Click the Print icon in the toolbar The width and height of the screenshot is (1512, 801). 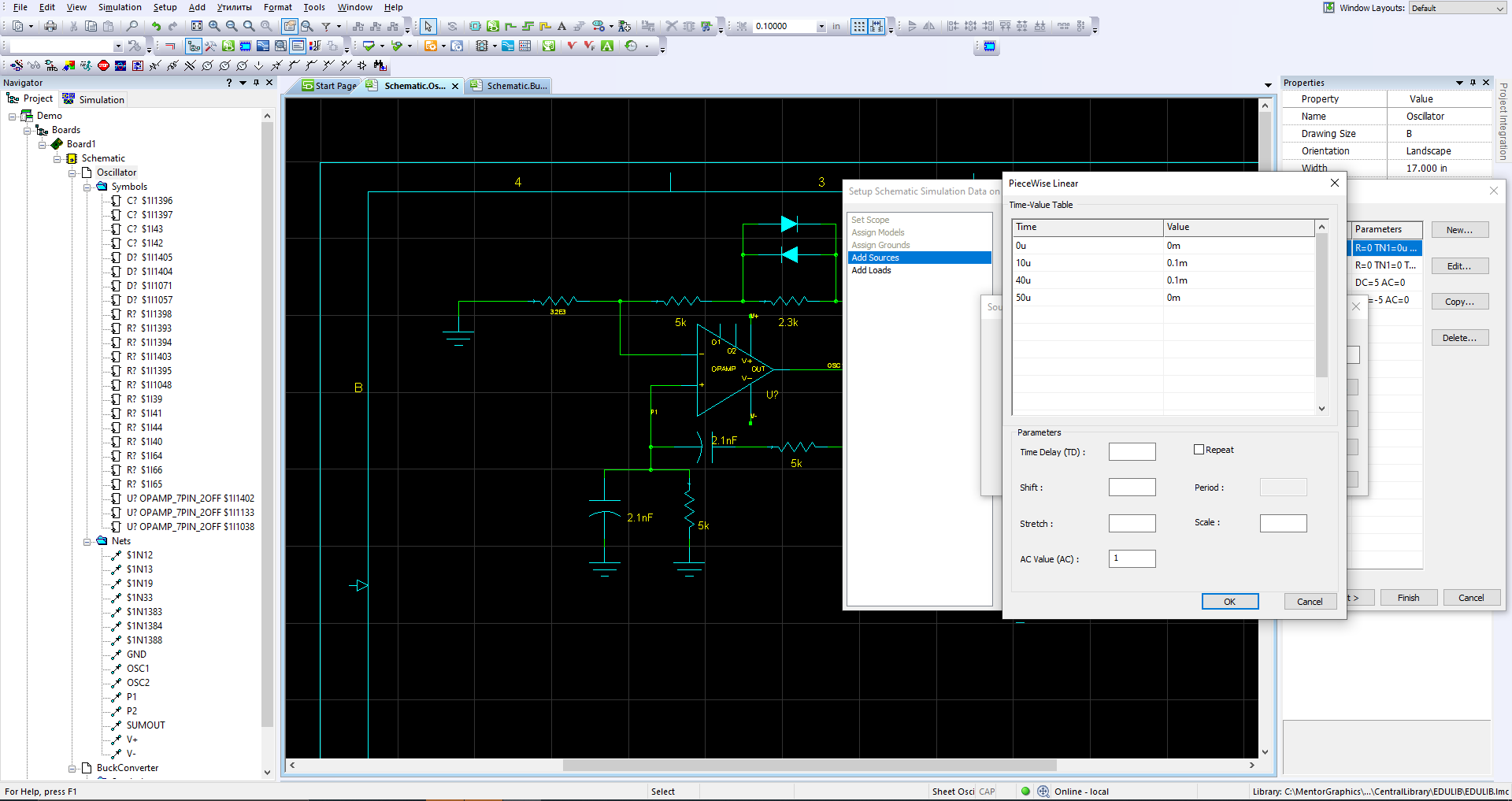[50, 26]
